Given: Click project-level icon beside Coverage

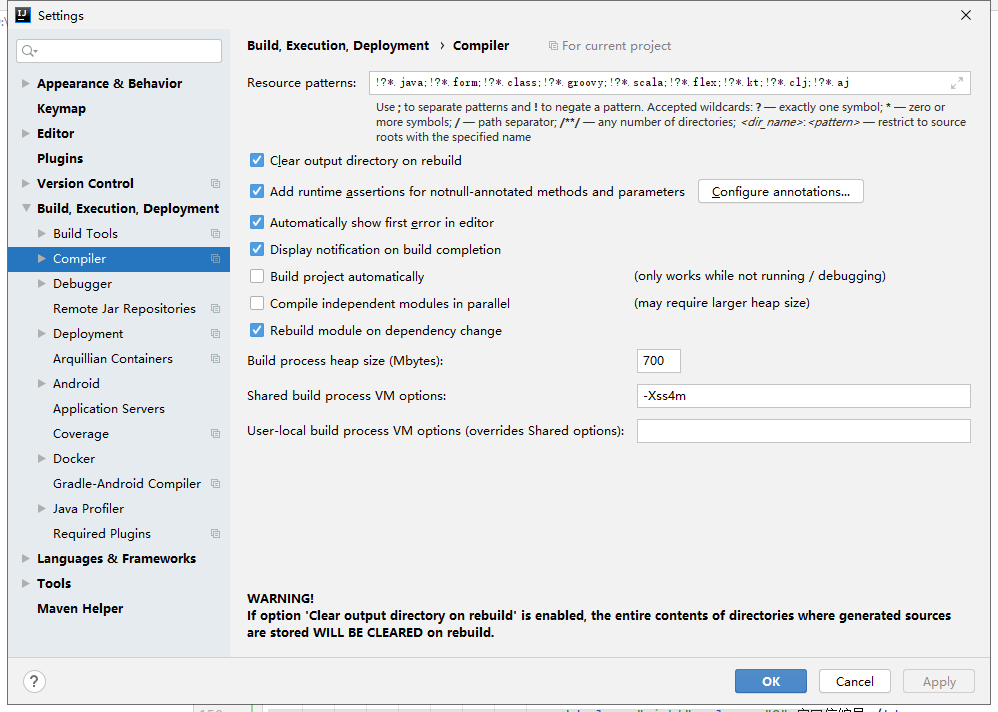Looking at the screenshot, I should tap(216, 433).
